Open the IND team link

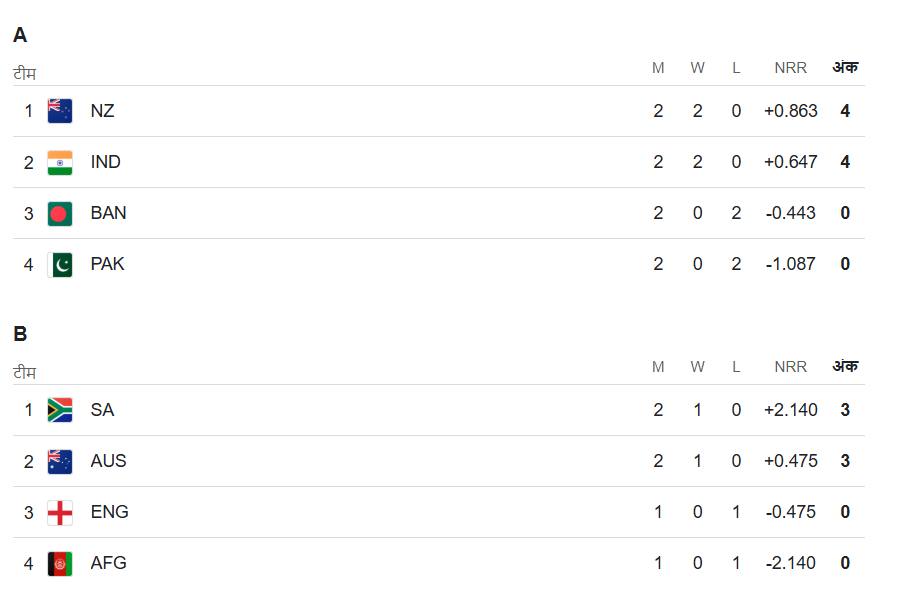105,162
